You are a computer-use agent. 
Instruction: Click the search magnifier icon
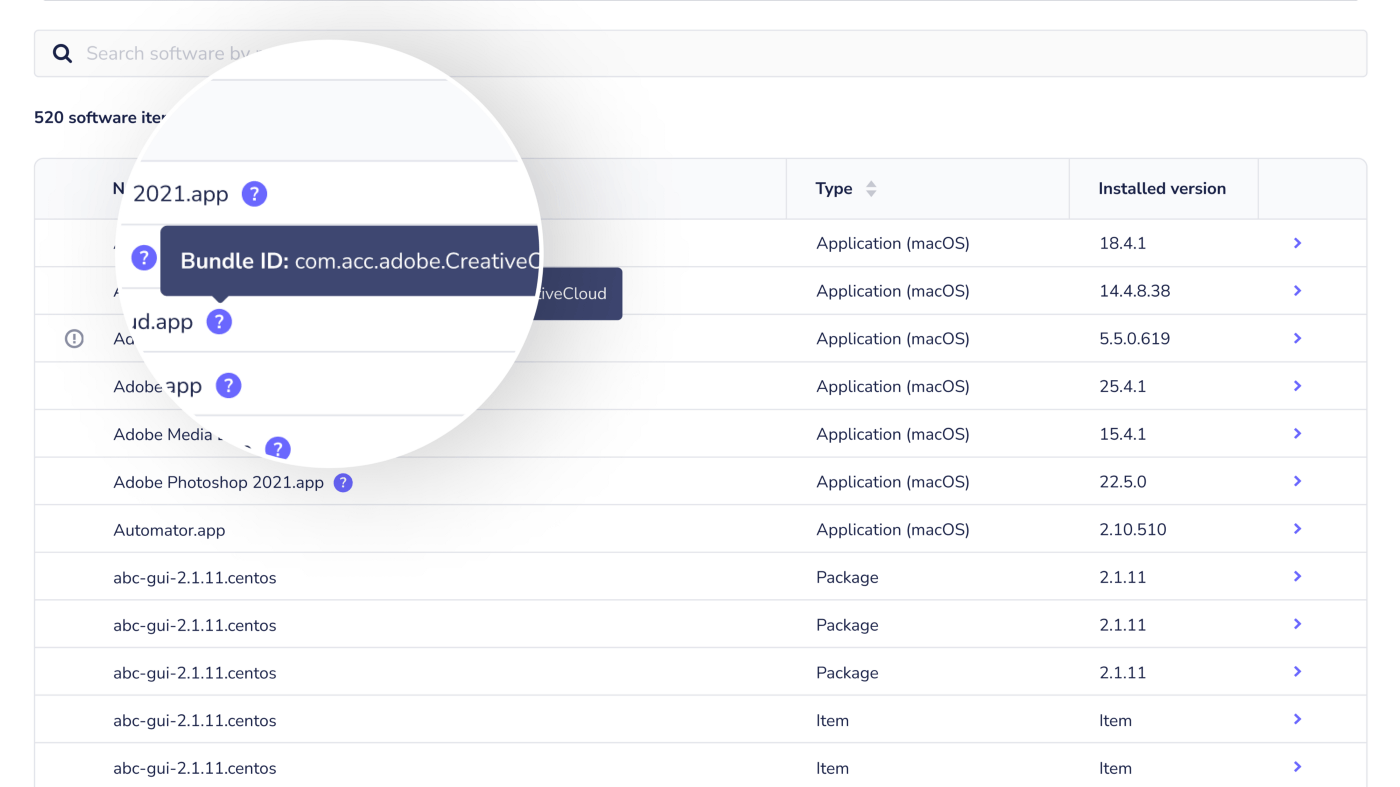pyautogui.click(x=62, y=54)
